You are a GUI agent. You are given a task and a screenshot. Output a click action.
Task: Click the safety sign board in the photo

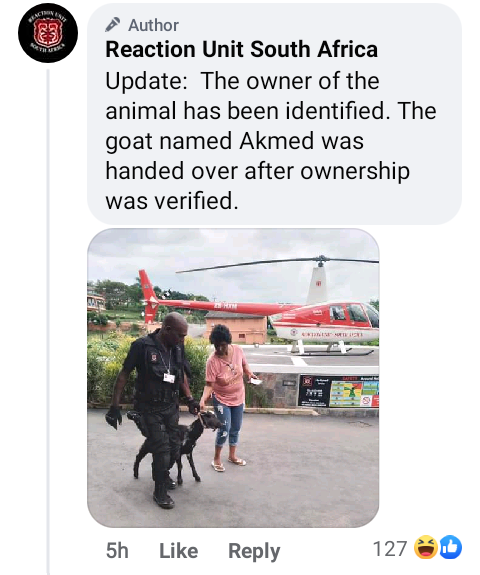click(339, 391)
